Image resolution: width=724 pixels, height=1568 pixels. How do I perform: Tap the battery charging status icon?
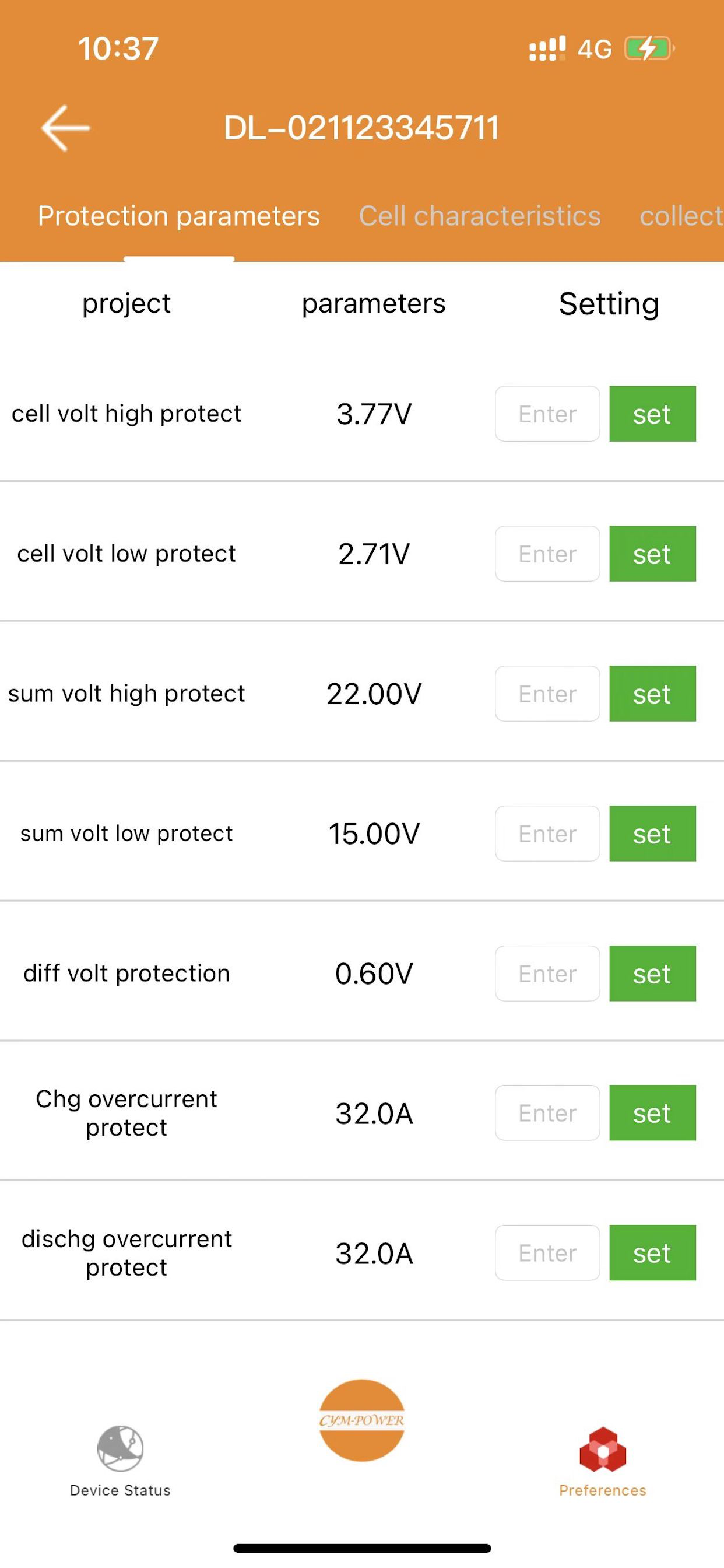(650, 48)
